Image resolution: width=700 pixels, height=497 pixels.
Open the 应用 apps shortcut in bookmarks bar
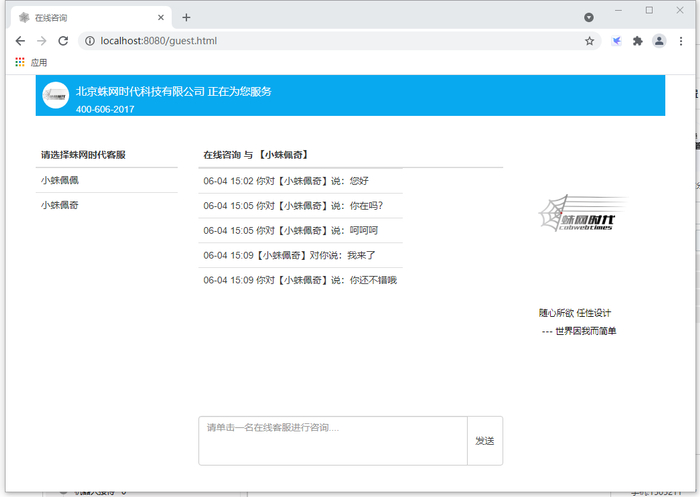31,63
